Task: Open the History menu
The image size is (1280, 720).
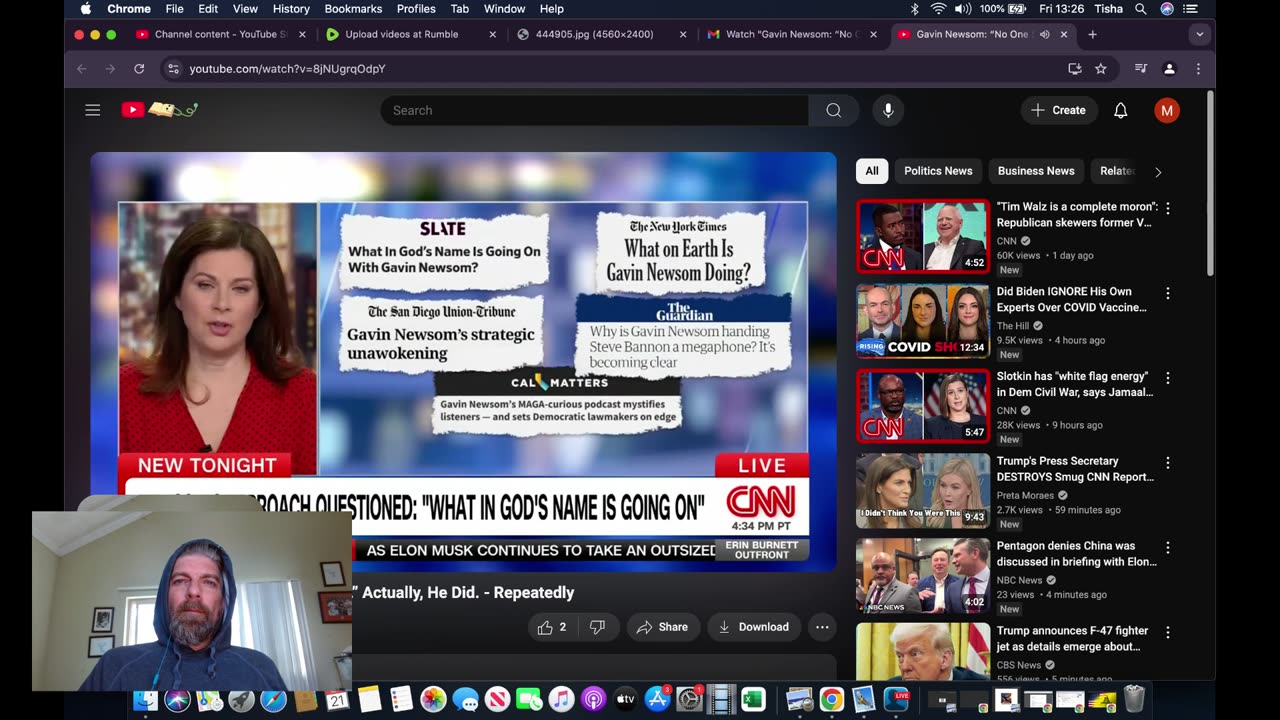Action: tap(291, 9)
